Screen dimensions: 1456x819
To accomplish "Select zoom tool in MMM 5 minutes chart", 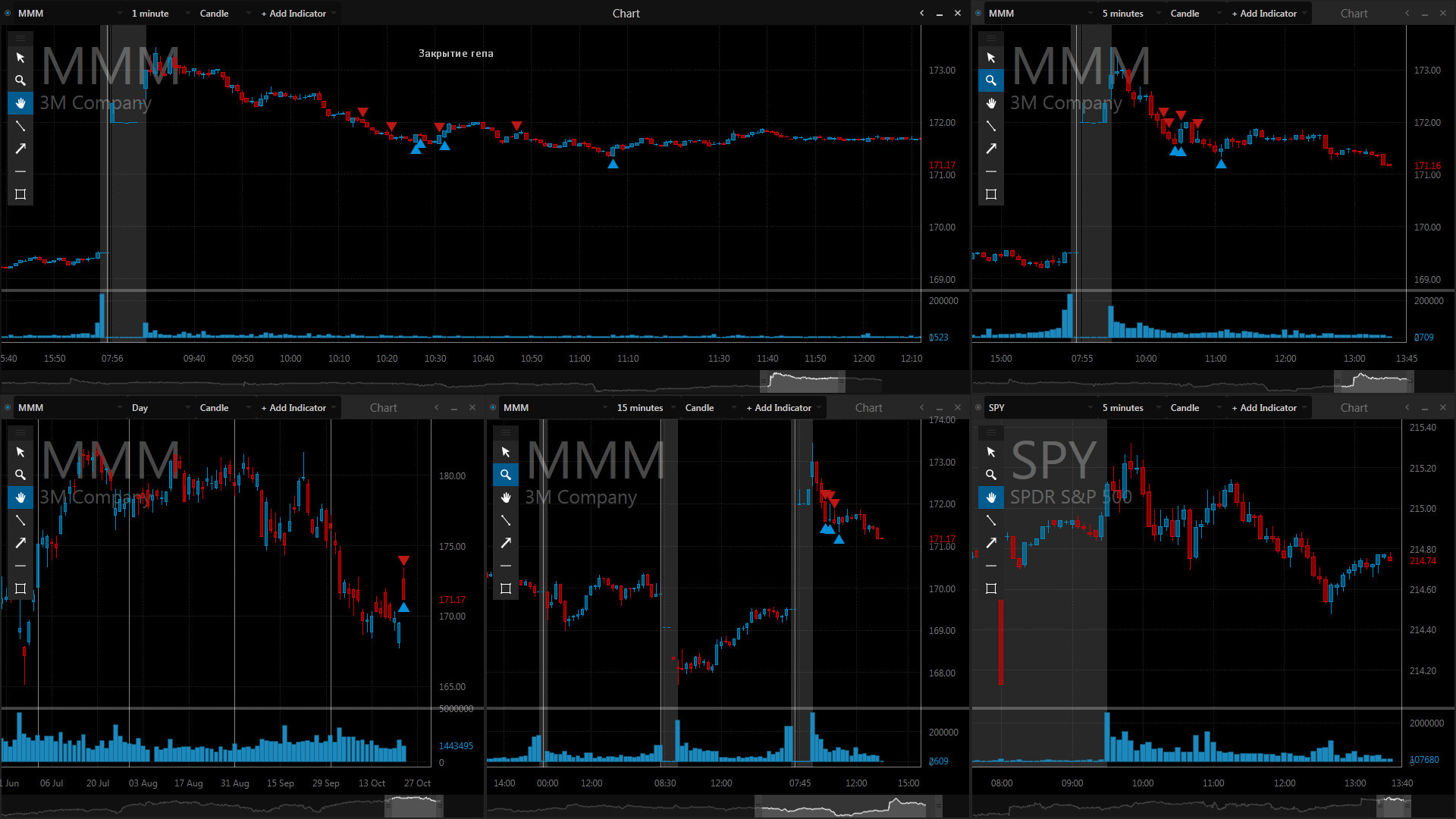I will pyautogui.click(x=991, y=80).
